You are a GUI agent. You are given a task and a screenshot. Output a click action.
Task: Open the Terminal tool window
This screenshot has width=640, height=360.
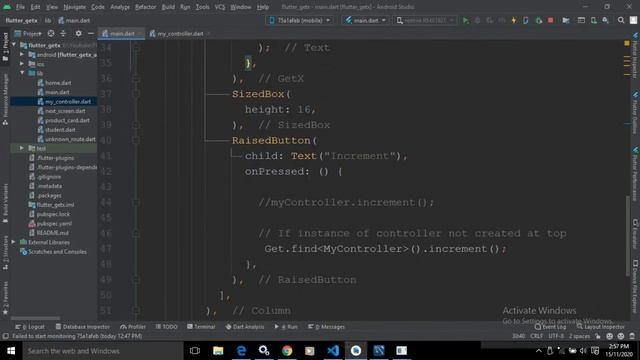point(201,327)
